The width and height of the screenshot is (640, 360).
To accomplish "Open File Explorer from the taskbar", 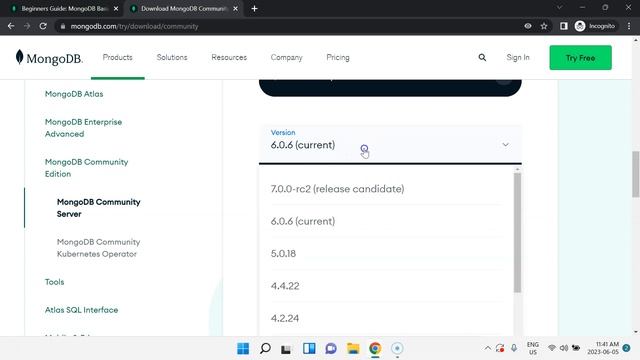I will click(353, 348).
